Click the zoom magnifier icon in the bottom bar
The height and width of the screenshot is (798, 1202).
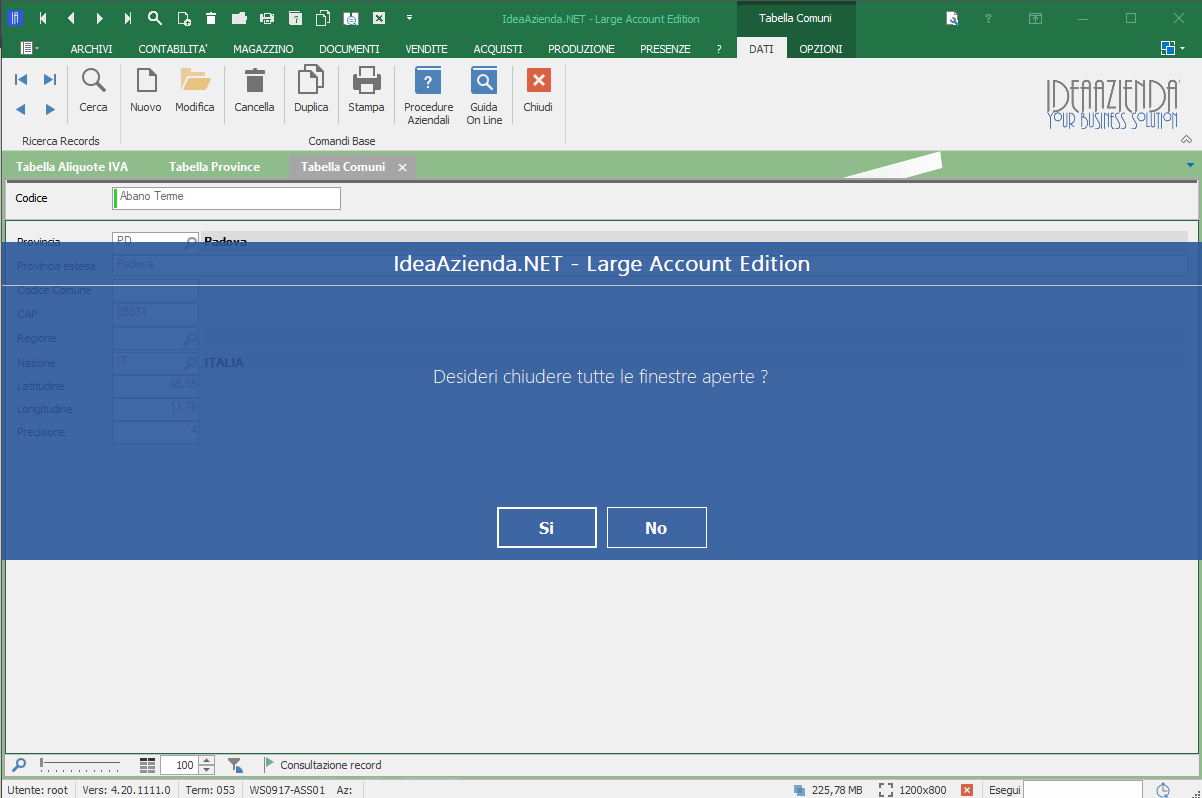click(x=19, y=765)
